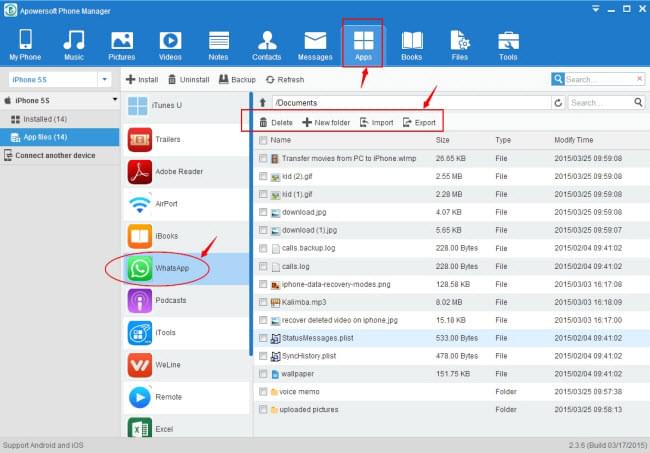Open the Tools section

coord(508,45)
